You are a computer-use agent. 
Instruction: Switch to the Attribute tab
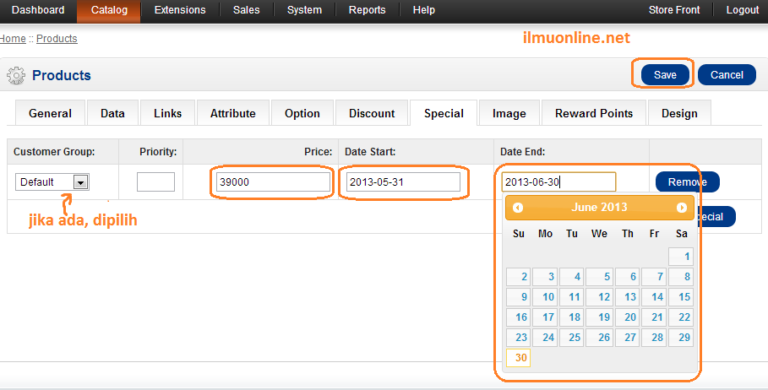pos(233,113)
